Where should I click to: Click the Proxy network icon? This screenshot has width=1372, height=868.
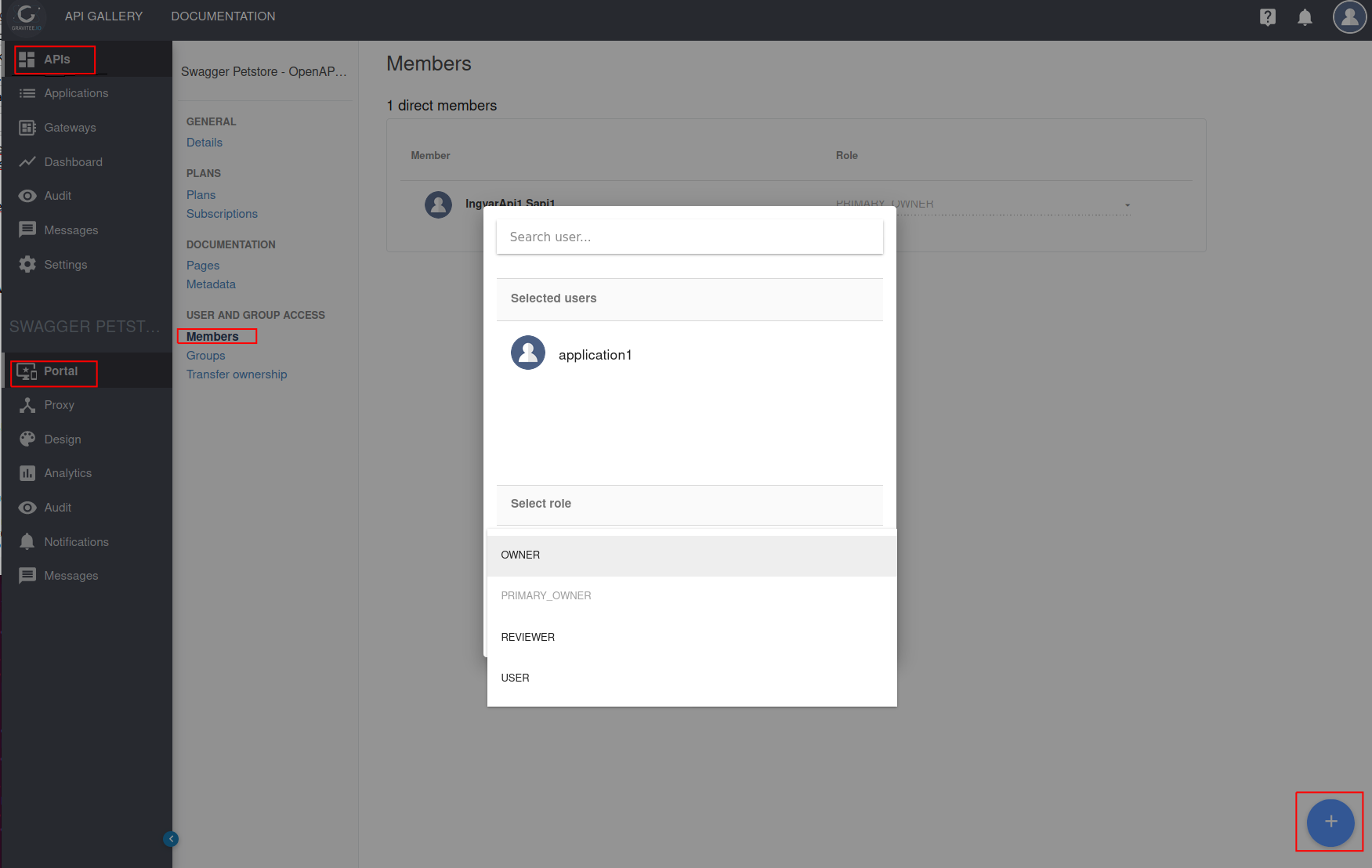click(x=27, y=405)
